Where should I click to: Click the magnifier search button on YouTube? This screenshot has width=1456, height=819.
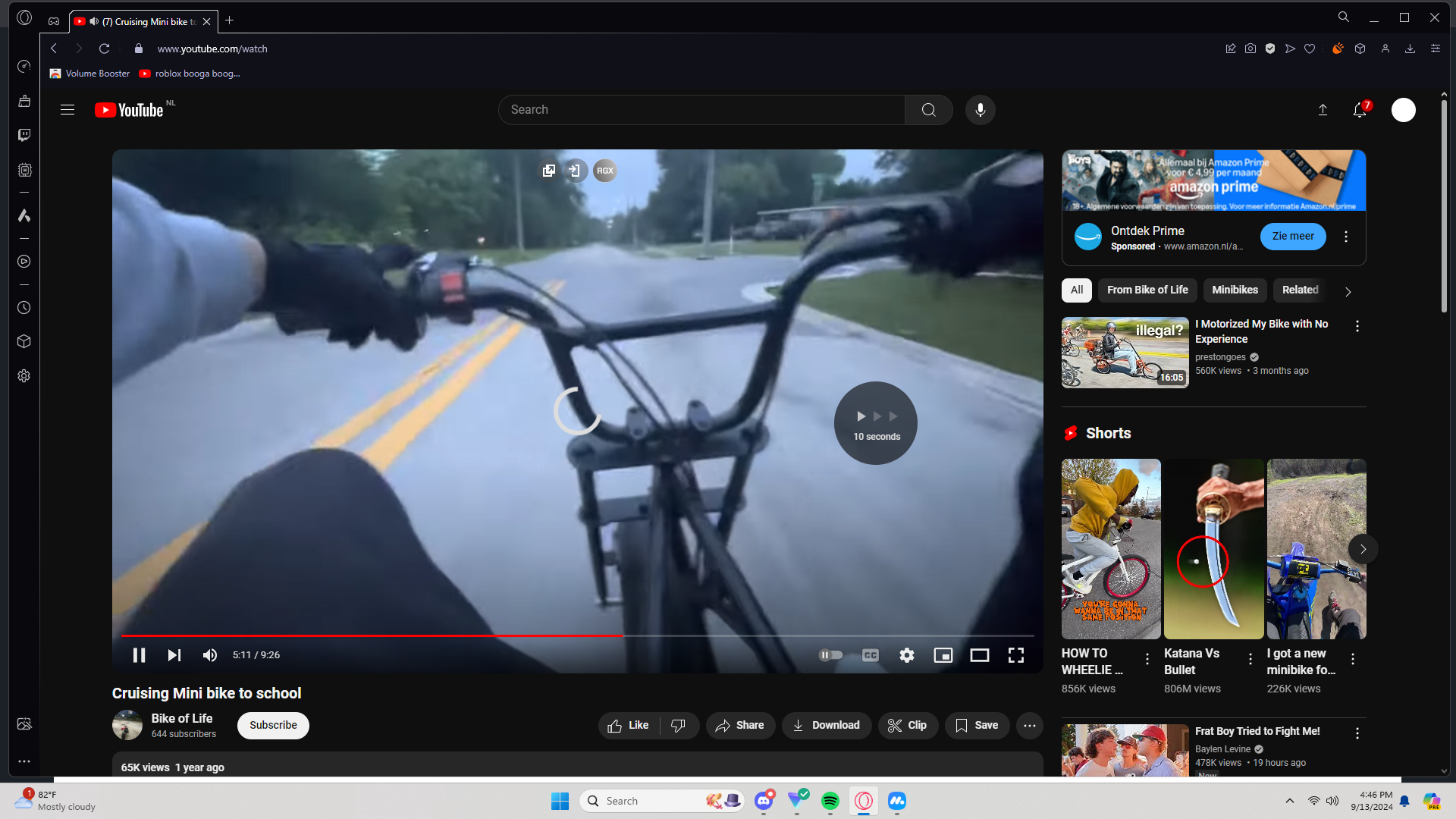pos(929,110)
